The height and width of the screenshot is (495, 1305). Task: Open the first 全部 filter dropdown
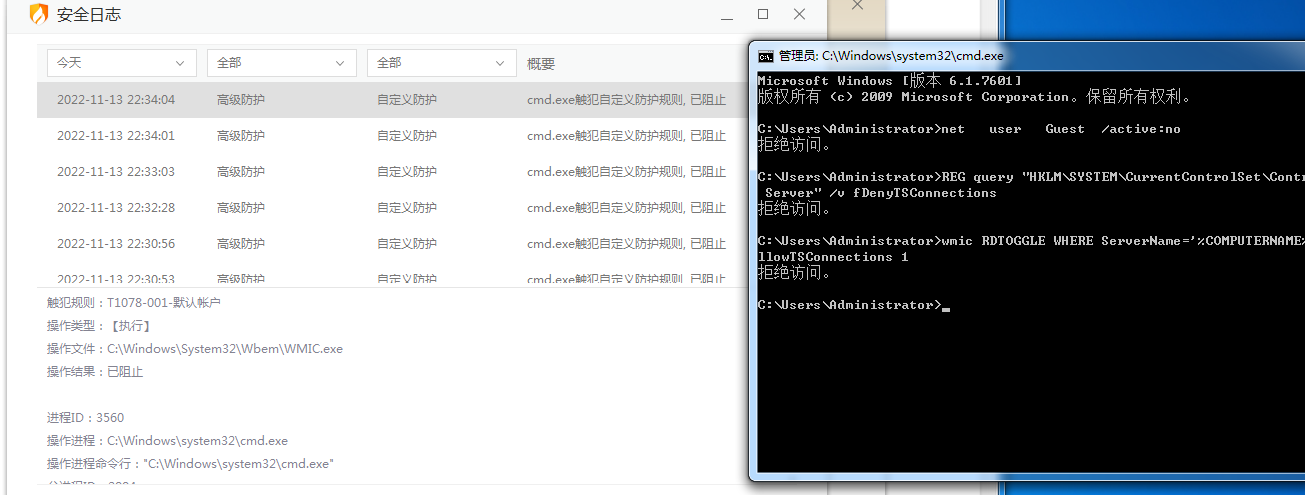(282, 63)
